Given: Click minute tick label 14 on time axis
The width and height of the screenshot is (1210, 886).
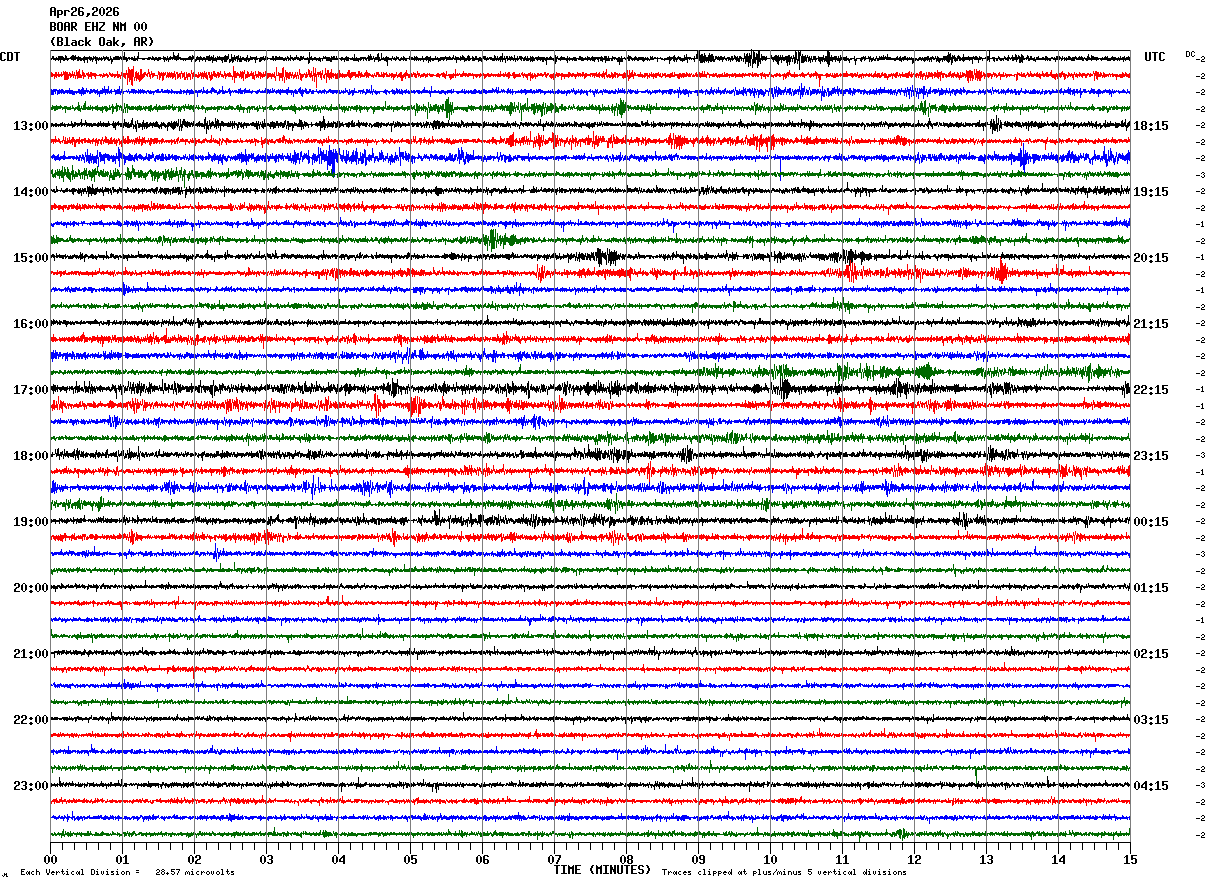Looking at the screenshot, I should point(1058,859).
